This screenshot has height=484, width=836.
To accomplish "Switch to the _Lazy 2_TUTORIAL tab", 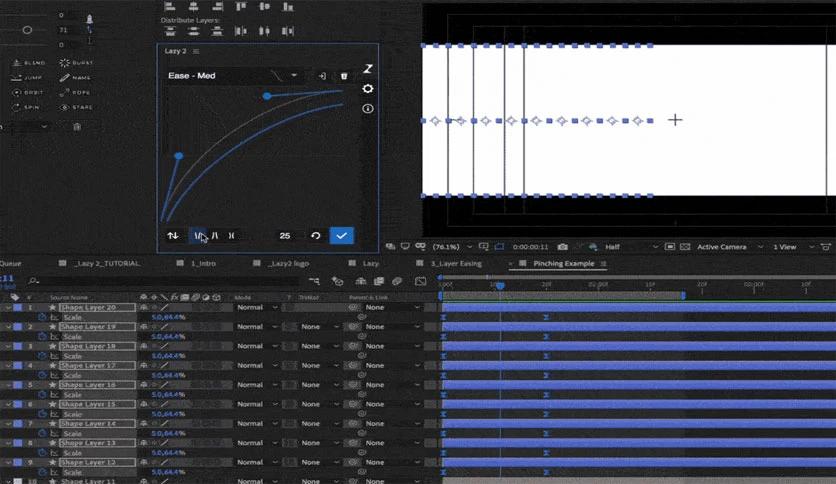I will tap(107, 263).
